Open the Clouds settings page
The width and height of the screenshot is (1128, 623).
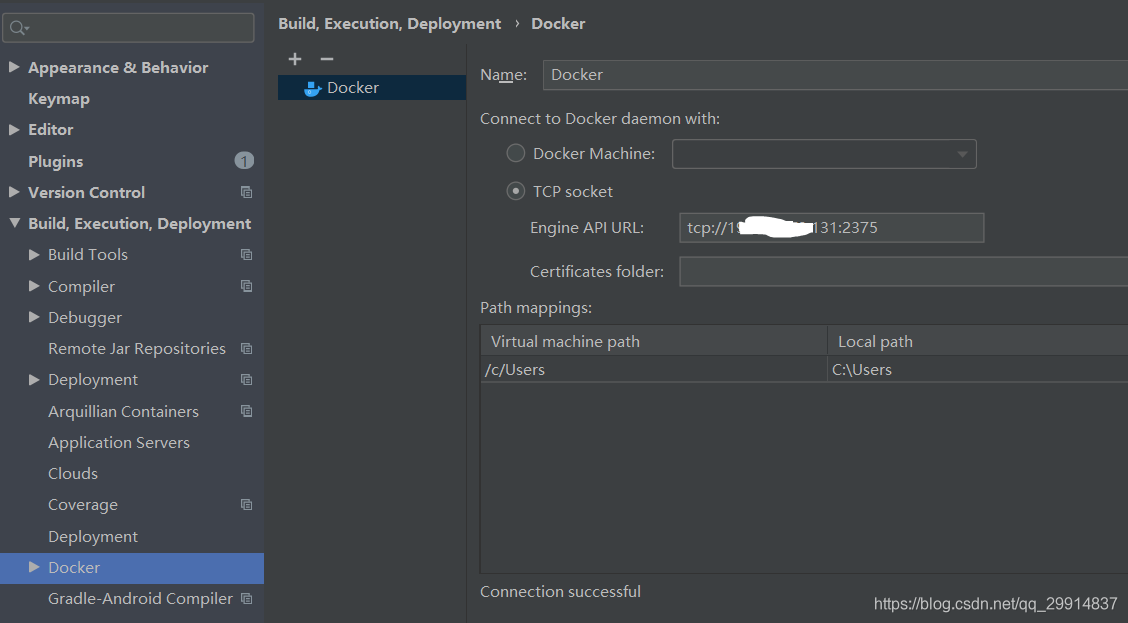click(x=73, y=473)
